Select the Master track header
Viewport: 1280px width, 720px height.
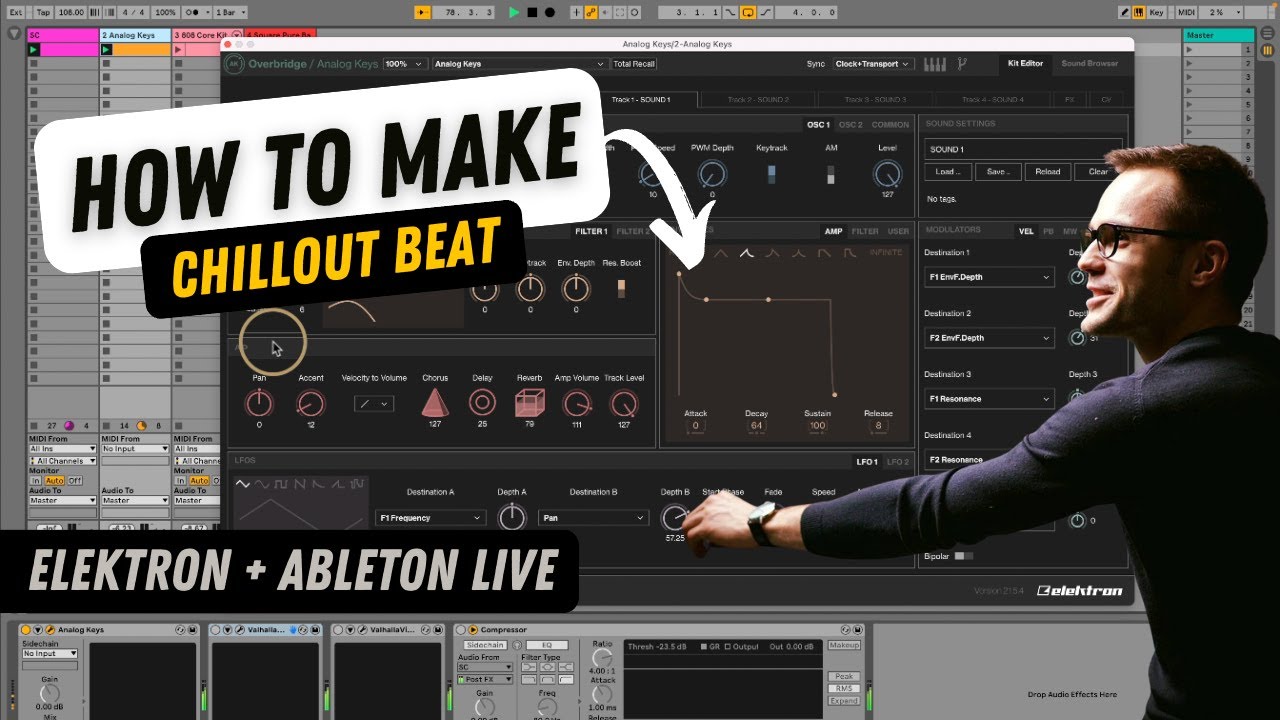1218,35
